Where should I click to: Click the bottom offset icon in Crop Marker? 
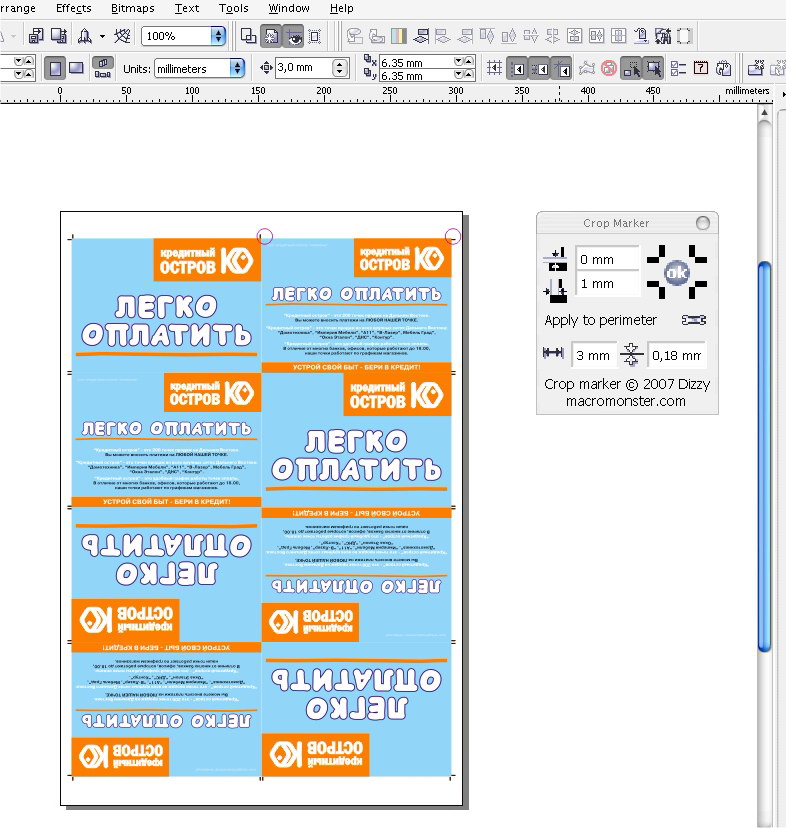[x=555, y=291]
